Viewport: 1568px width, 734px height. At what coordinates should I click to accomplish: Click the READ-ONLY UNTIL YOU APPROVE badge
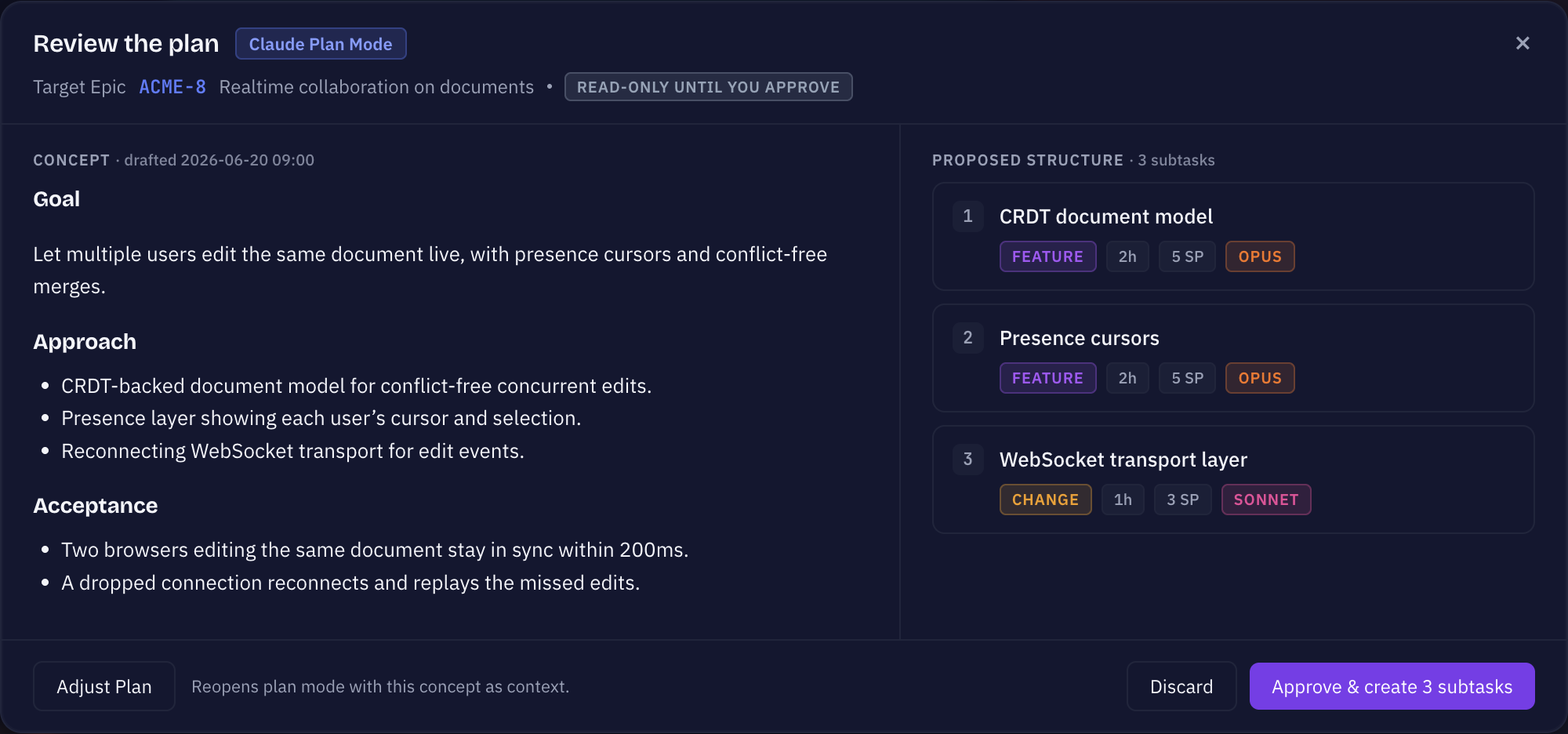(x=708, y=87)
